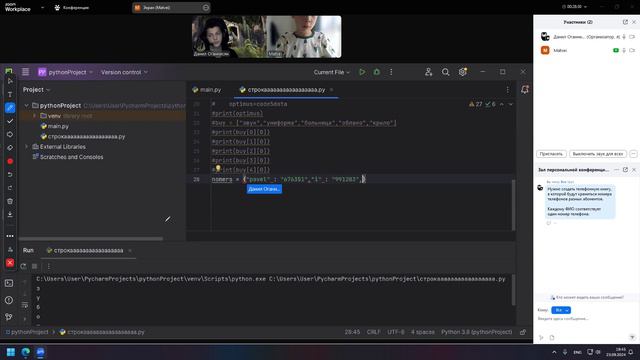Run the current file with green play button
This screenshot has width=640, height=360.
[362, 72]
